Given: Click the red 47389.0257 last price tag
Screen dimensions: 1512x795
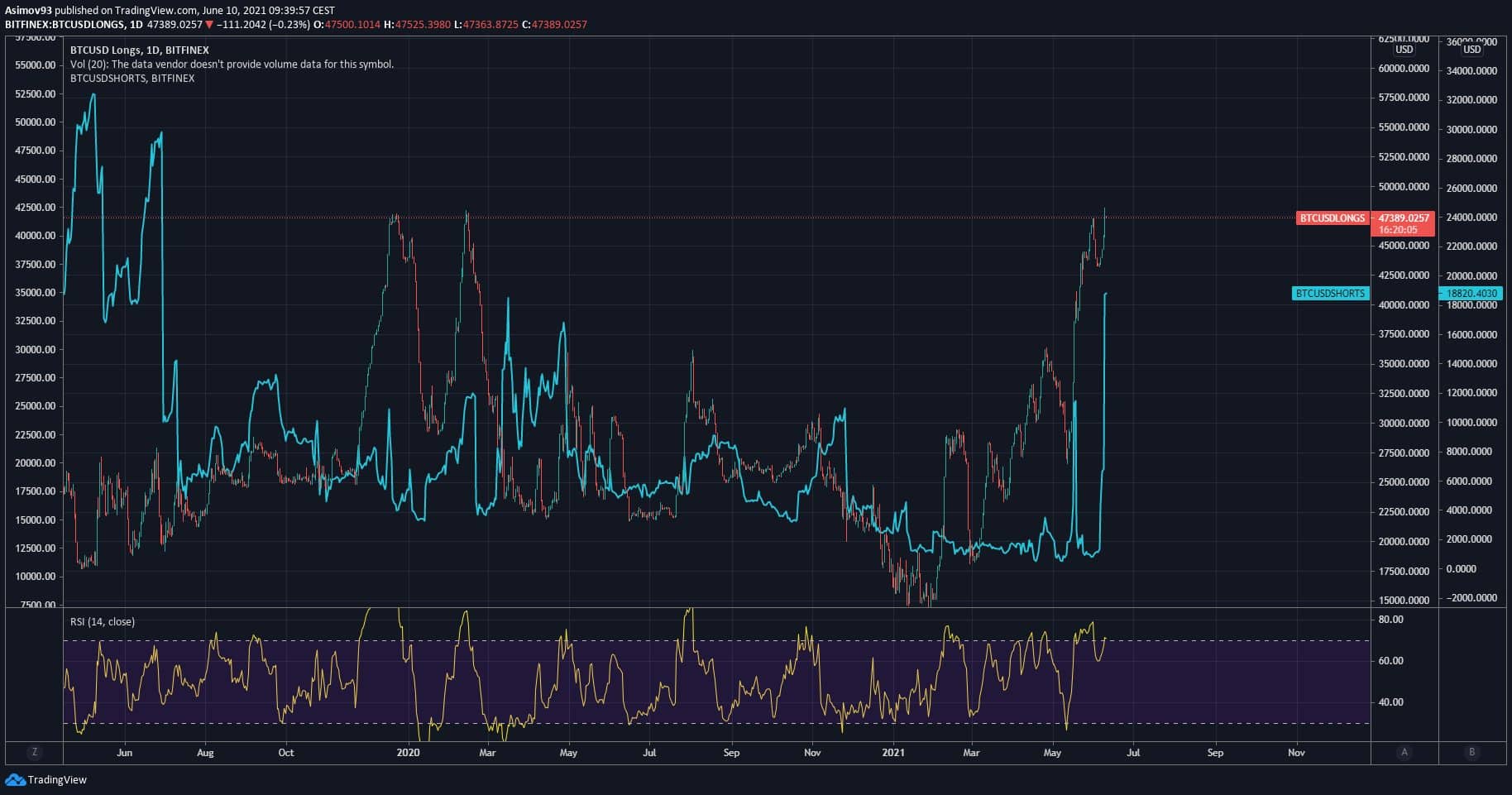Looking at the screenshot, I should (x=1404, y=218).
